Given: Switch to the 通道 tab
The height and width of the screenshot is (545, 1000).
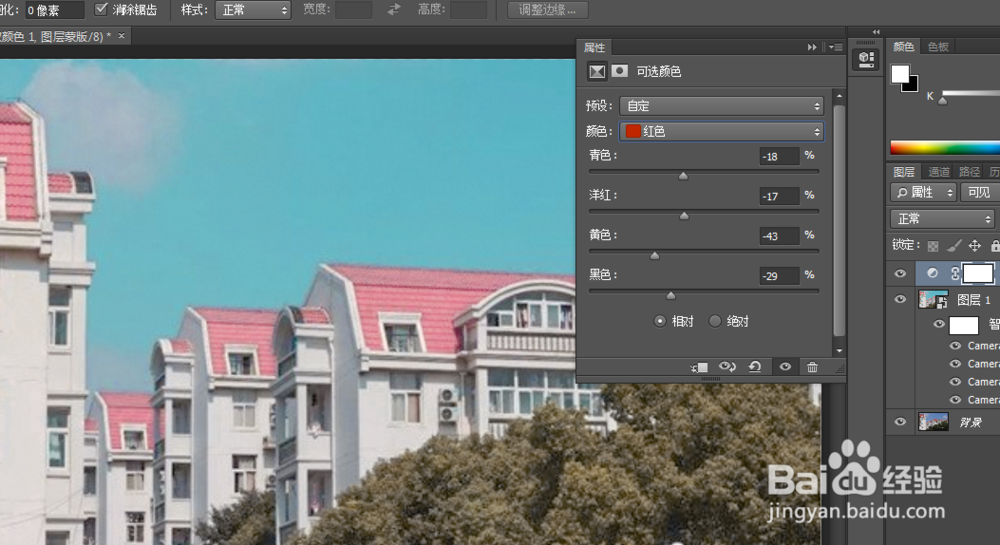Looking at the screenshot, I should 938,171.
